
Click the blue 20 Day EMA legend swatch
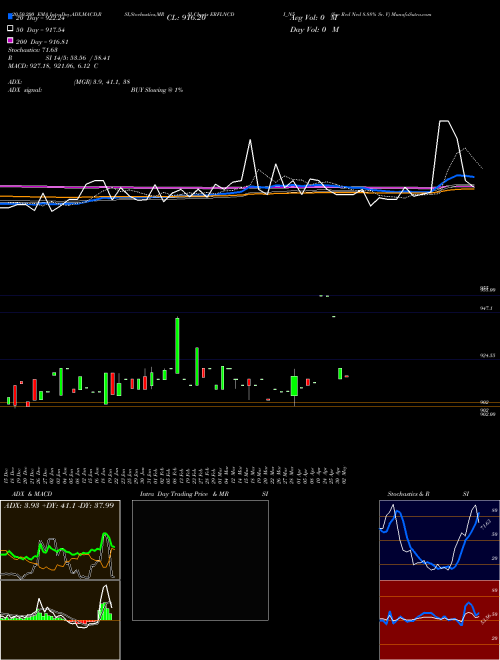coord(11,17)
